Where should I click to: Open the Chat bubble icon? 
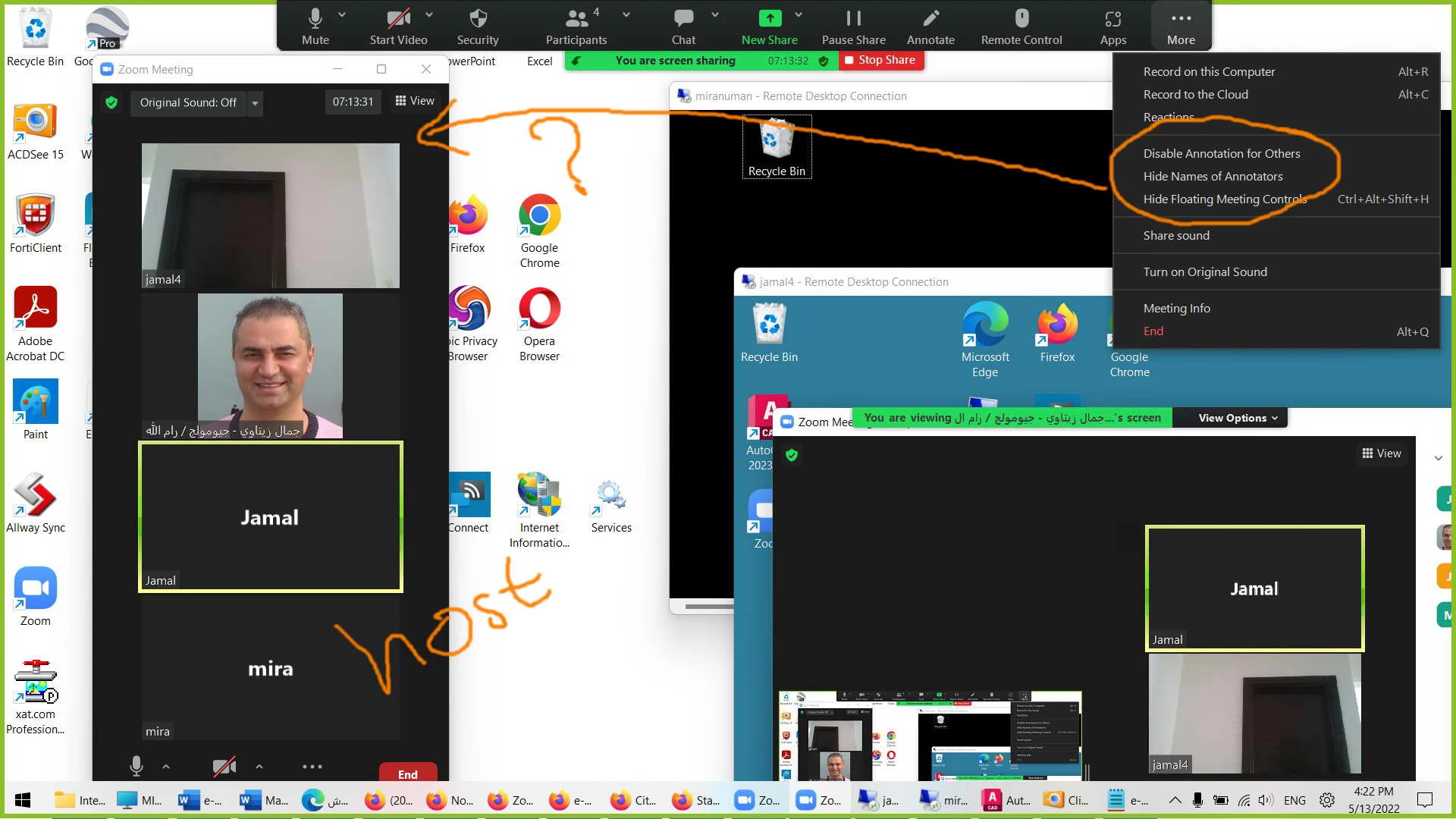tap(683, 18)
